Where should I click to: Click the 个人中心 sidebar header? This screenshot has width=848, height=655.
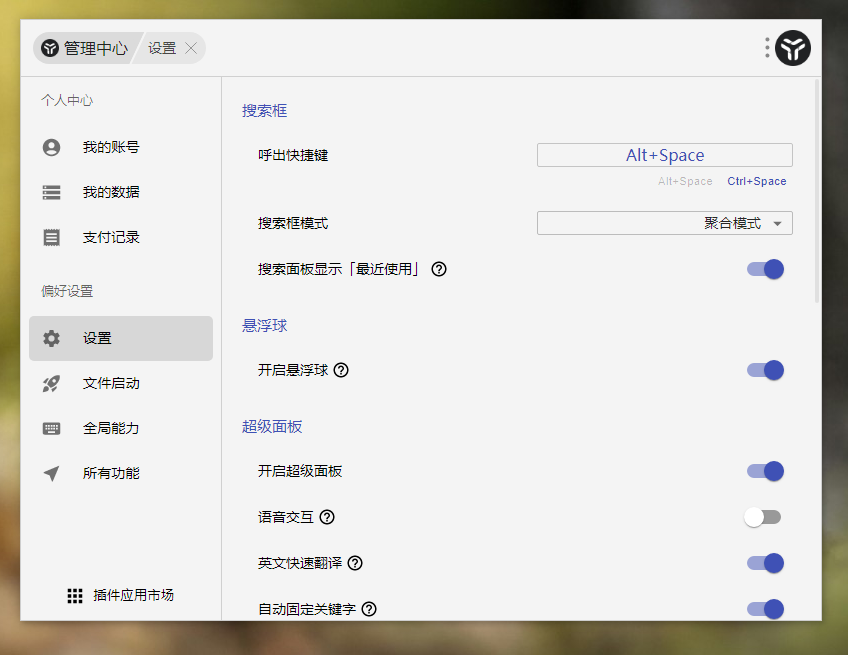pos(67,100)
